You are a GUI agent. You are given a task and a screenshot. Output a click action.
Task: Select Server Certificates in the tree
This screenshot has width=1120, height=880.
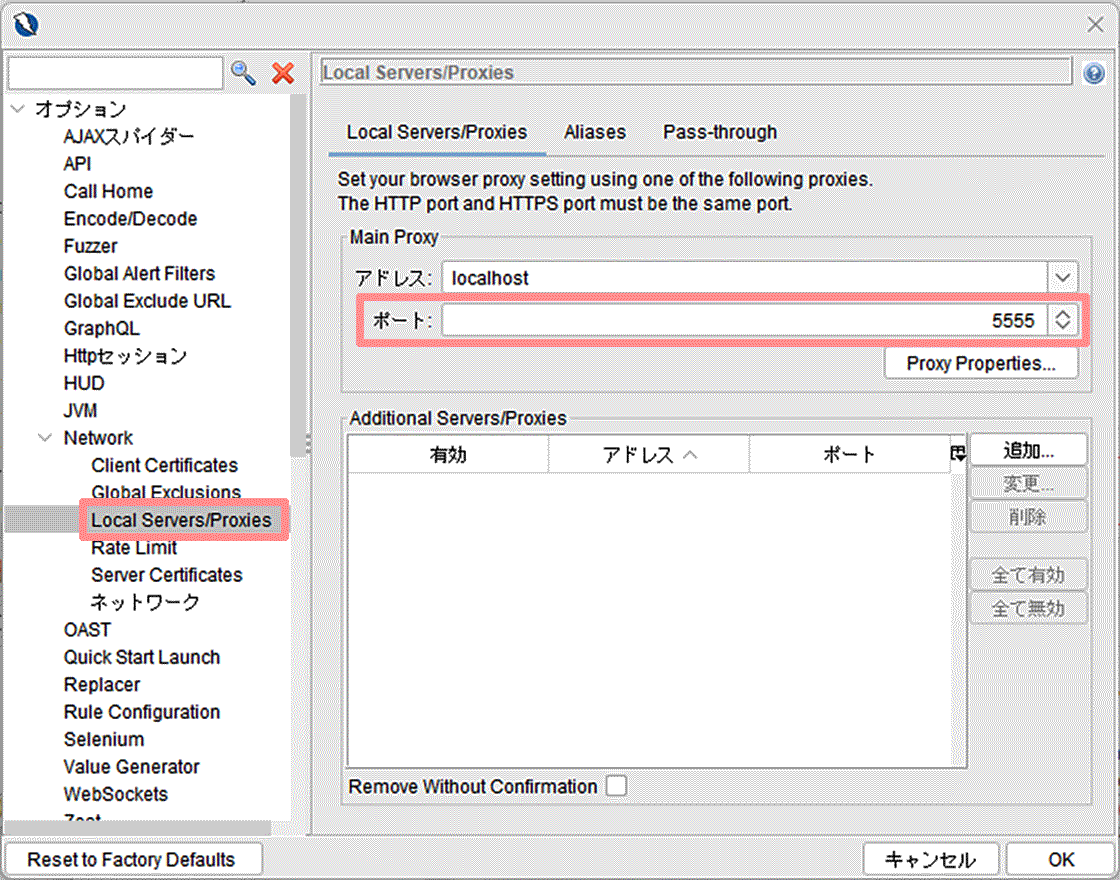tap(166, 575)
